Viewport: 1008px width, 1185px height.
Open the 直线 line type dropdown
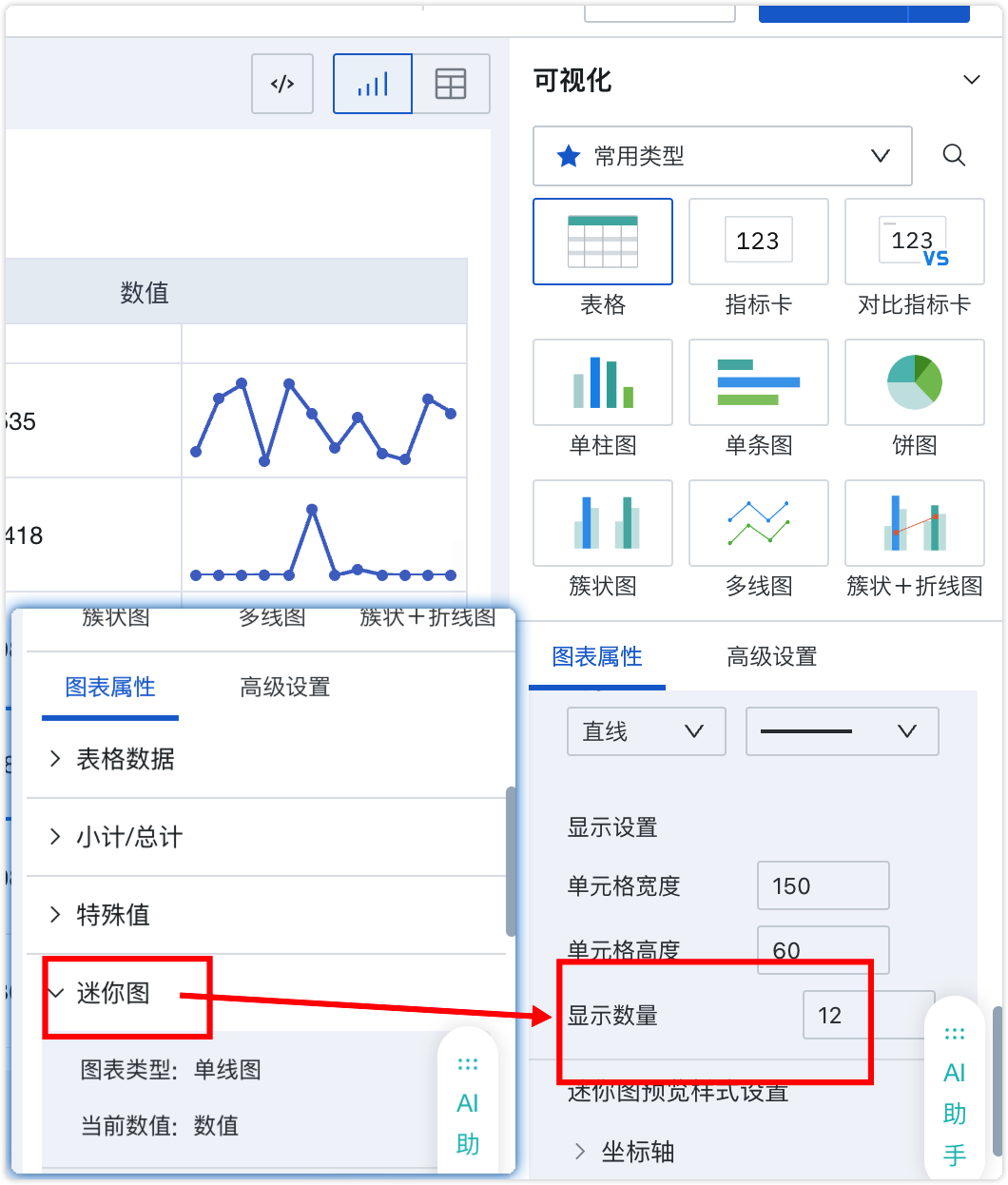pos(647,731)
